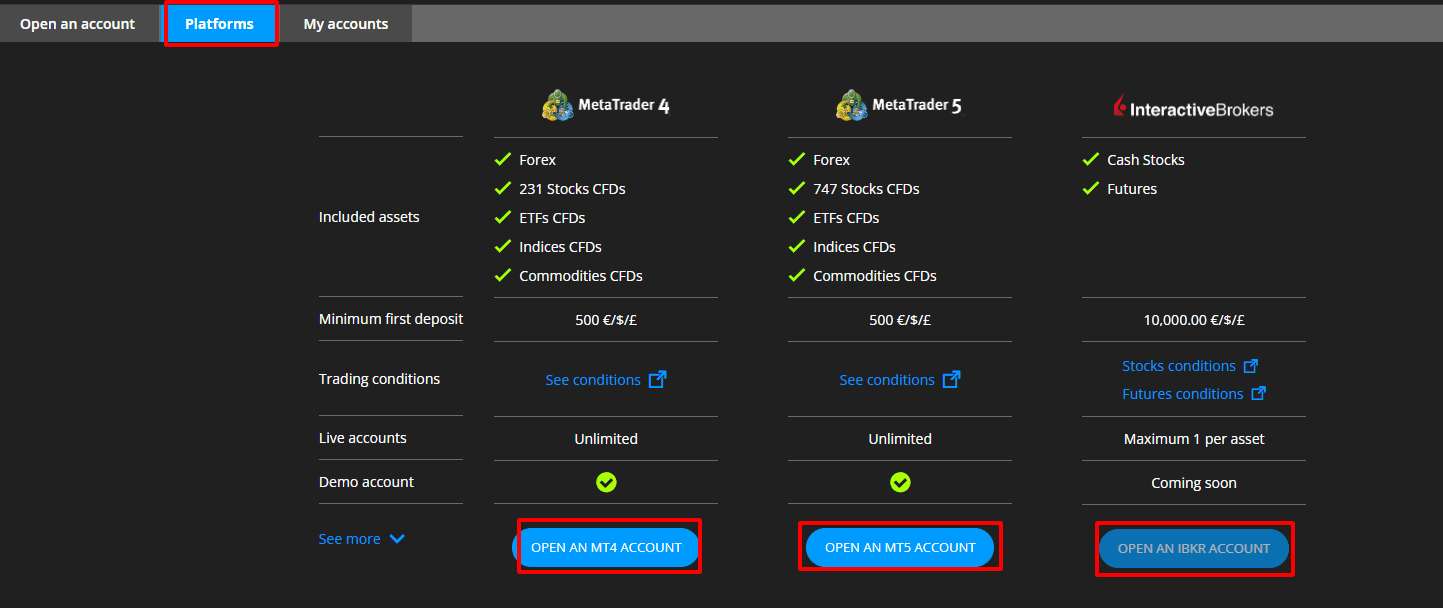Image resolution: width=1443 pixels, height=608 pixels.
Task: Select the Platforms tab
Action: pos(220,24)
